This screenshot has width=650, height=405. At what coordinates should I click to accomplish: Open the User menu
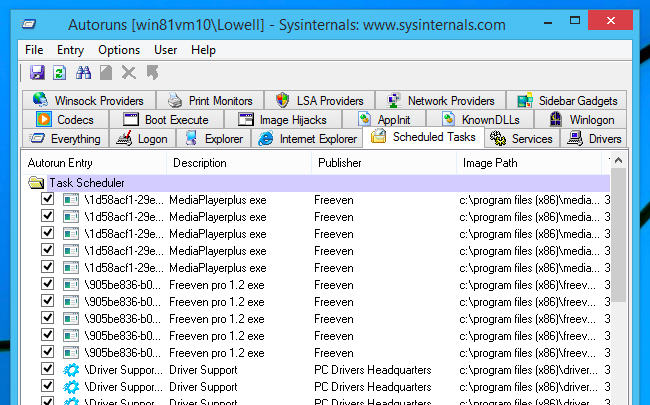pos(165,50)
